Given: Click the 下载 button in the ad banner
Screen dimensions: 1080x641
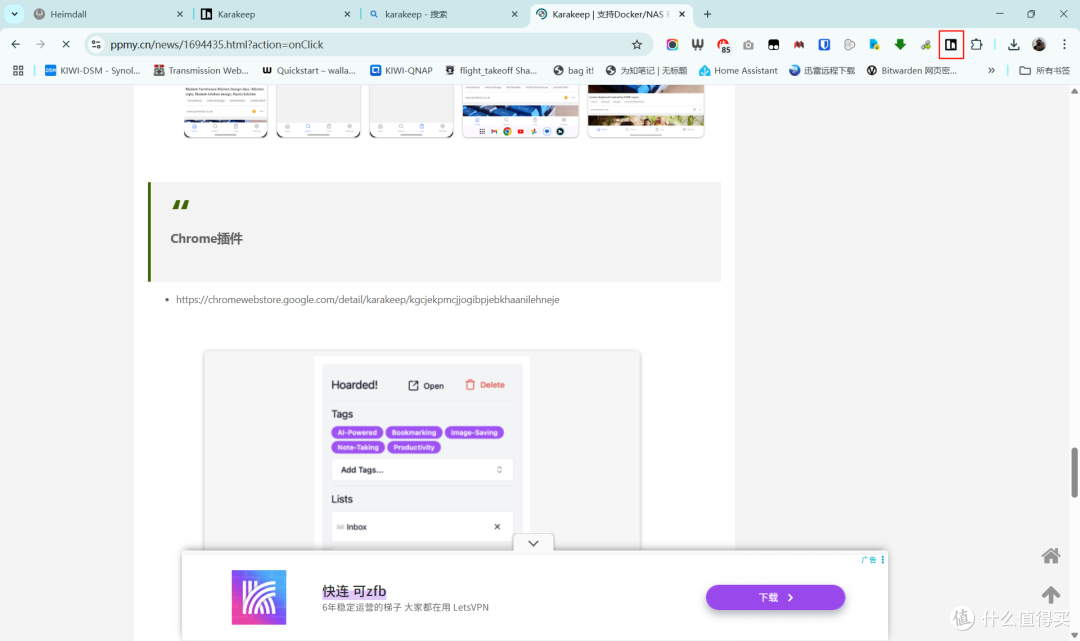Looking at the screenshot, I should pyautogui.click(x=775, y=596).
